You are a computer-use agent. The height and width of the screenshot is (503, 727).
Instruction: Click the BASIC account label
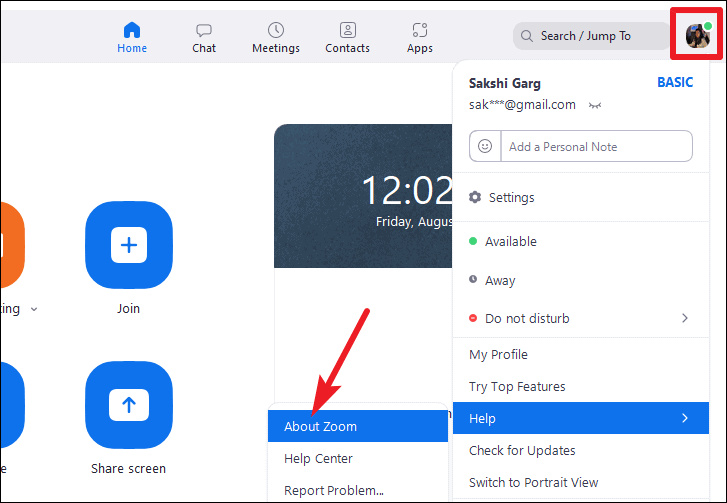[675, 83]
